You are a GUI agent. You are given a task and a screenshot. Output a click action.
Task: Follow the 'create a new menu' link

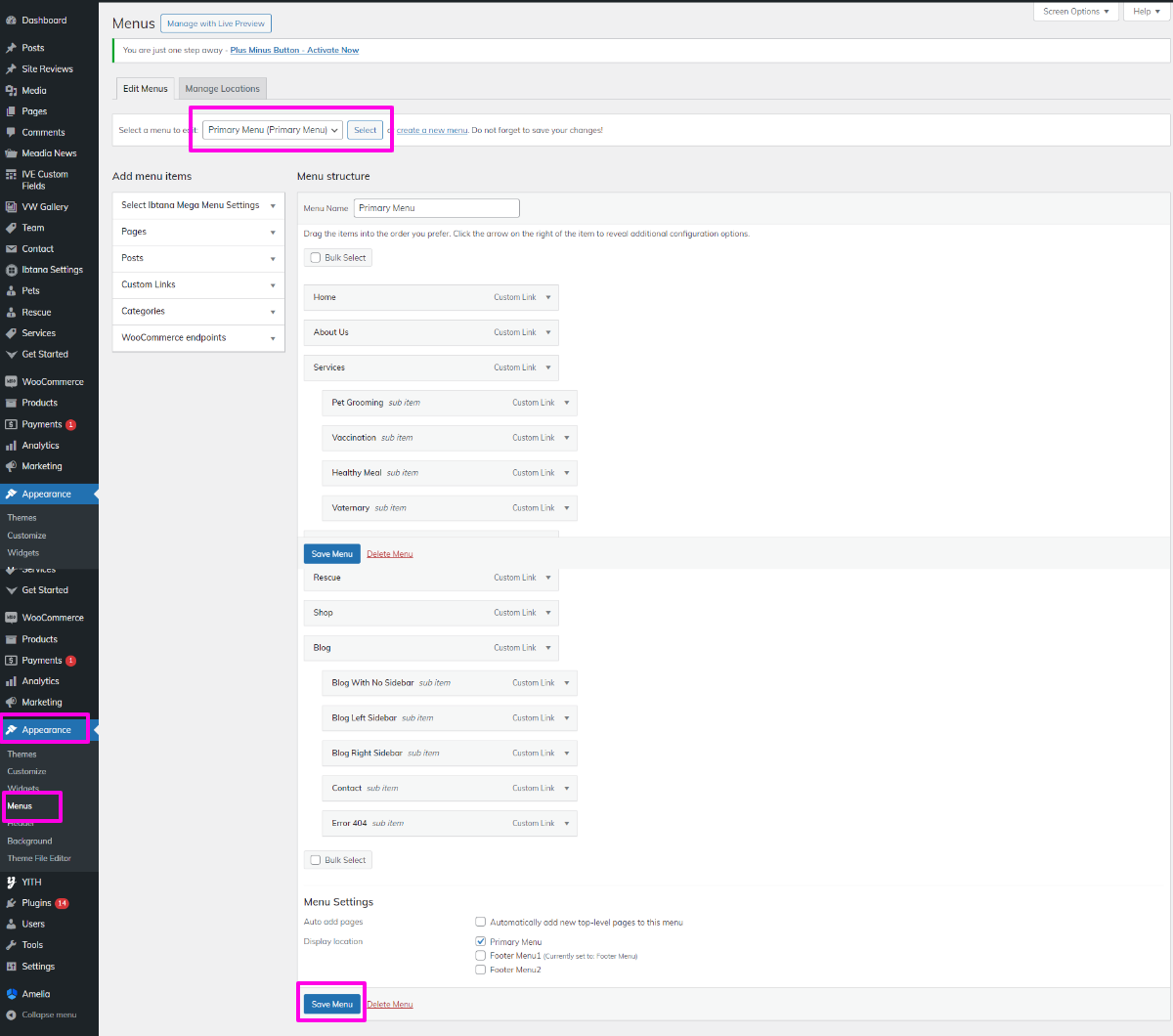point(432,130)
